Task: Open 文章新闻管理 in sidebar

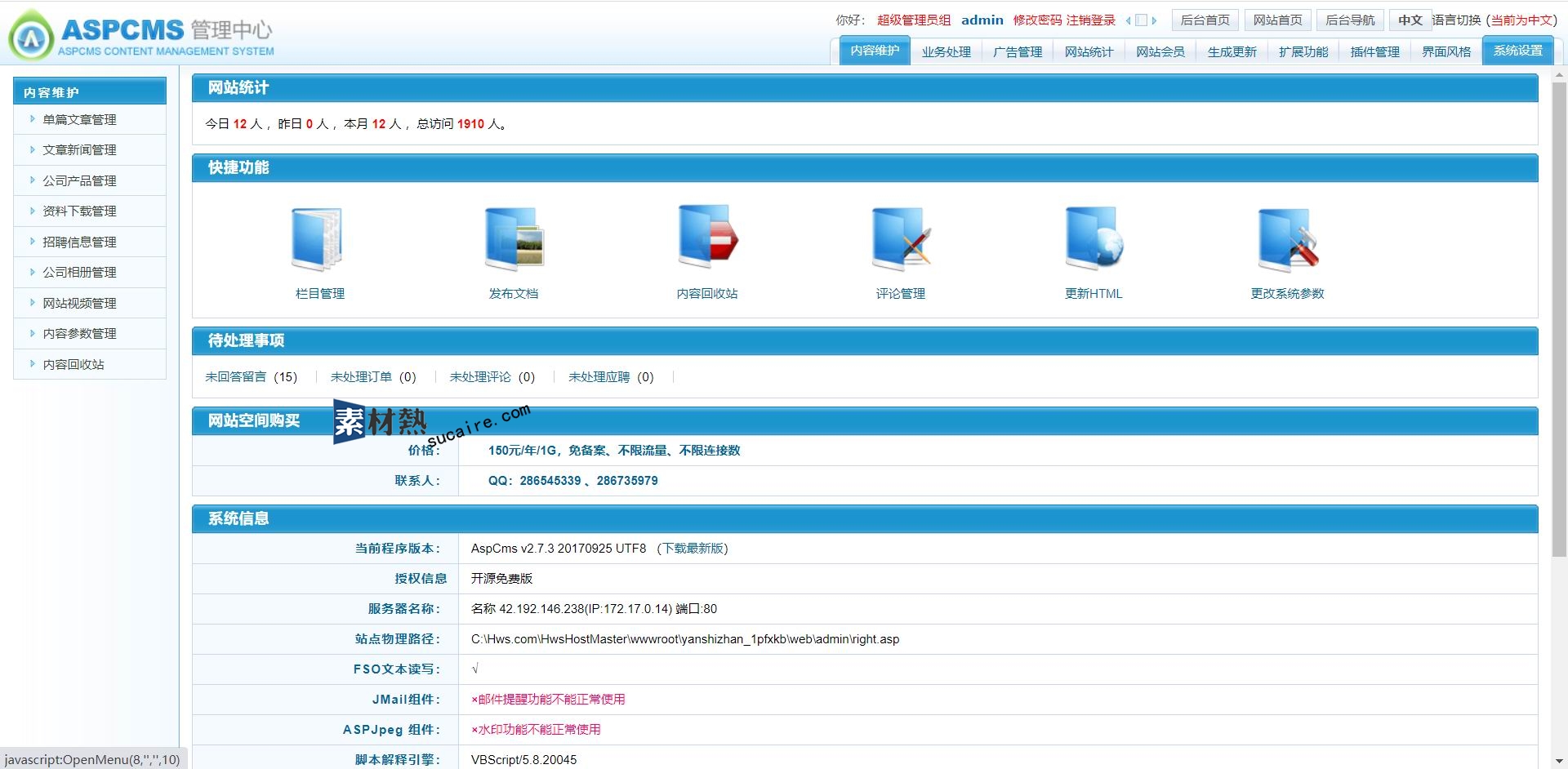Action: point(79,149)
